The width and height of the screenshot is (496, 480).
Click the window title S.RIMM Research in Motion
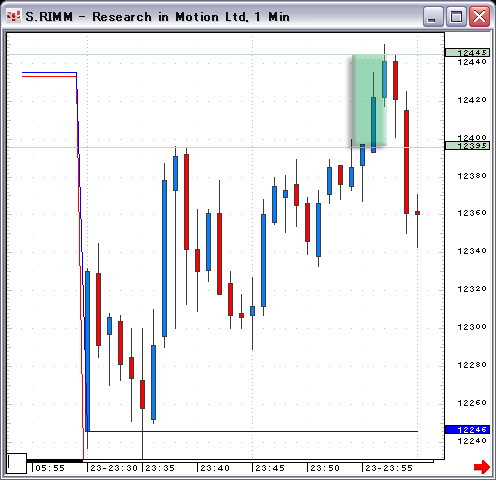coord(157,17)
